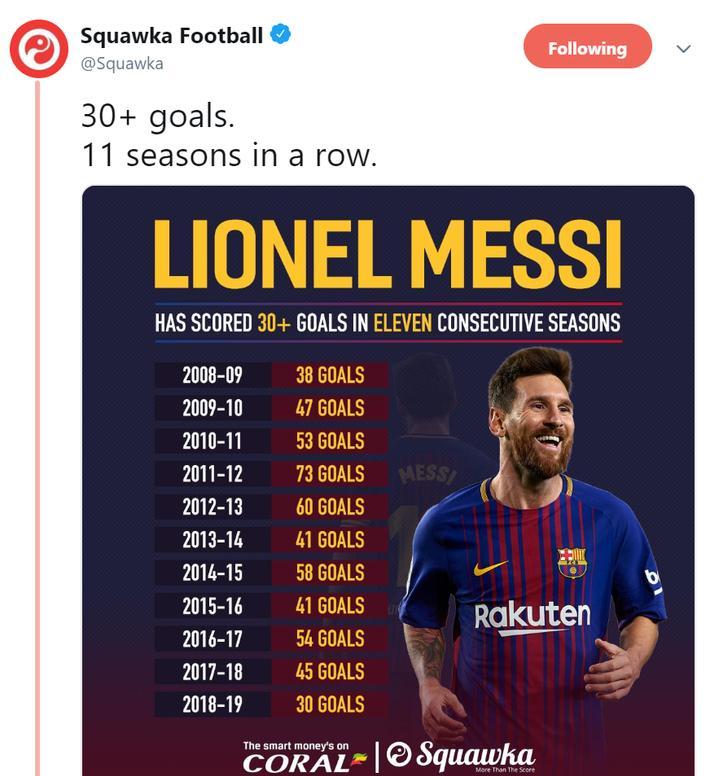Click the pink thread line below avatar
The image size is (710, 776).
click(37, 428)
